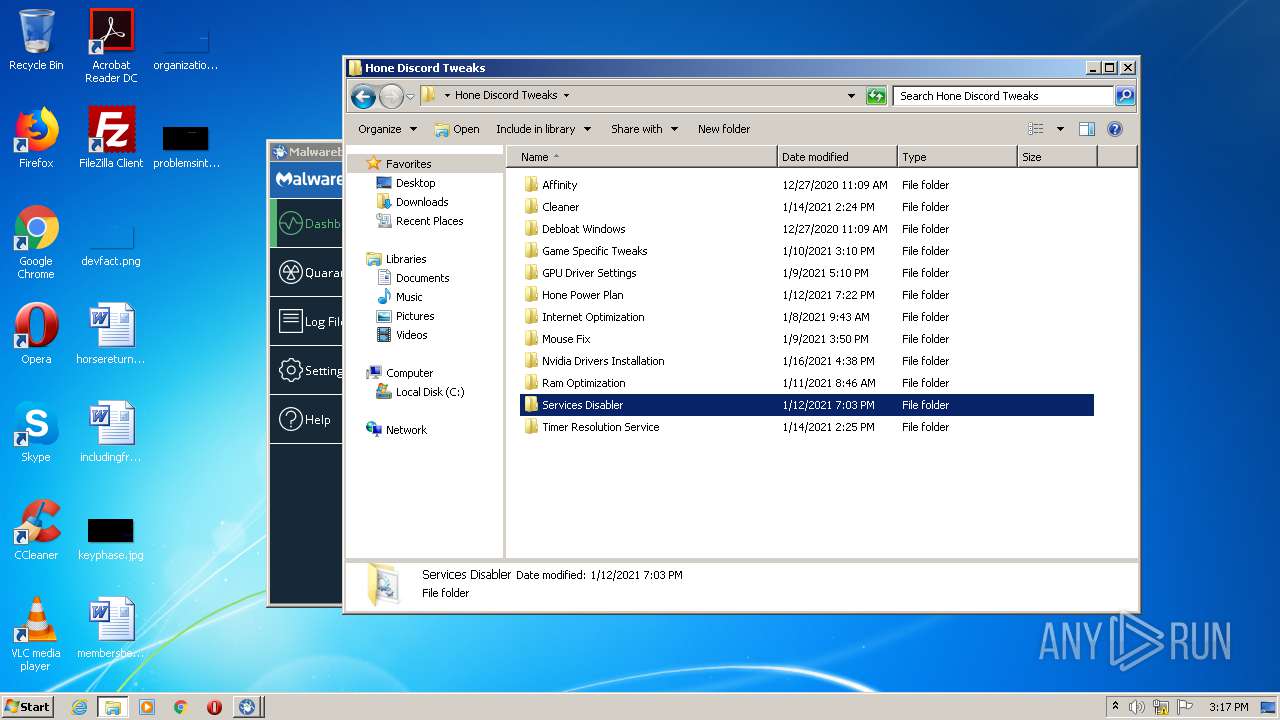Image resolution: width=1280 pixels, height=720 pixels.
Task: Click the Explorer Help question mark icon
Action: (1115, 129)
